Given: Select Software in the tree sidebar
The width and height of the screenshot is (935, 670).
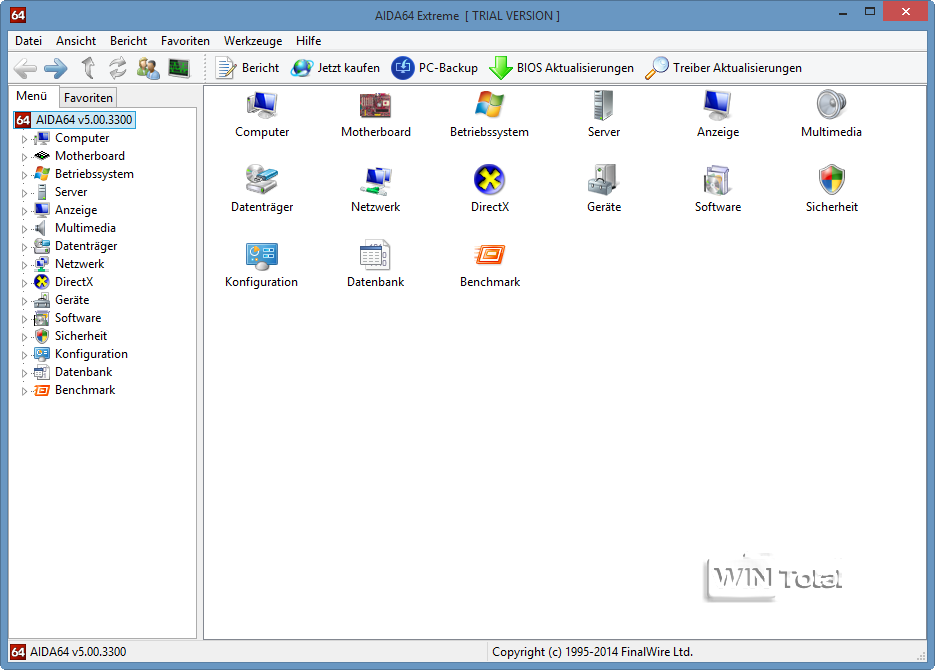Looking at the screenshot, I should tap(77, 318).
